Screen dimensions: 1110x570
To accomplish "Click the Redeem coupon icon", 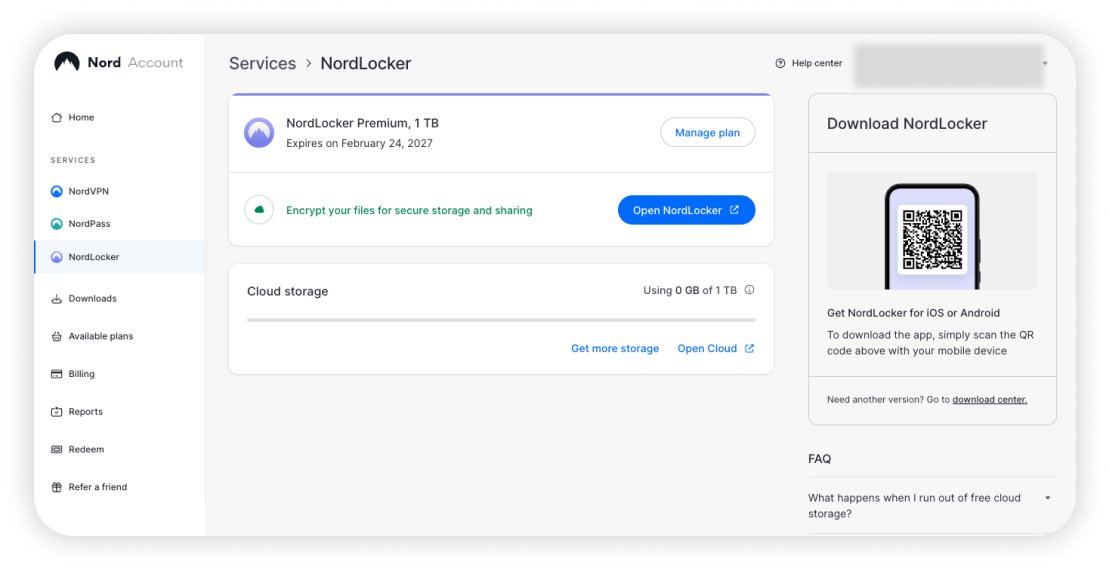I will pyautogui.click(x=57, y=450).
